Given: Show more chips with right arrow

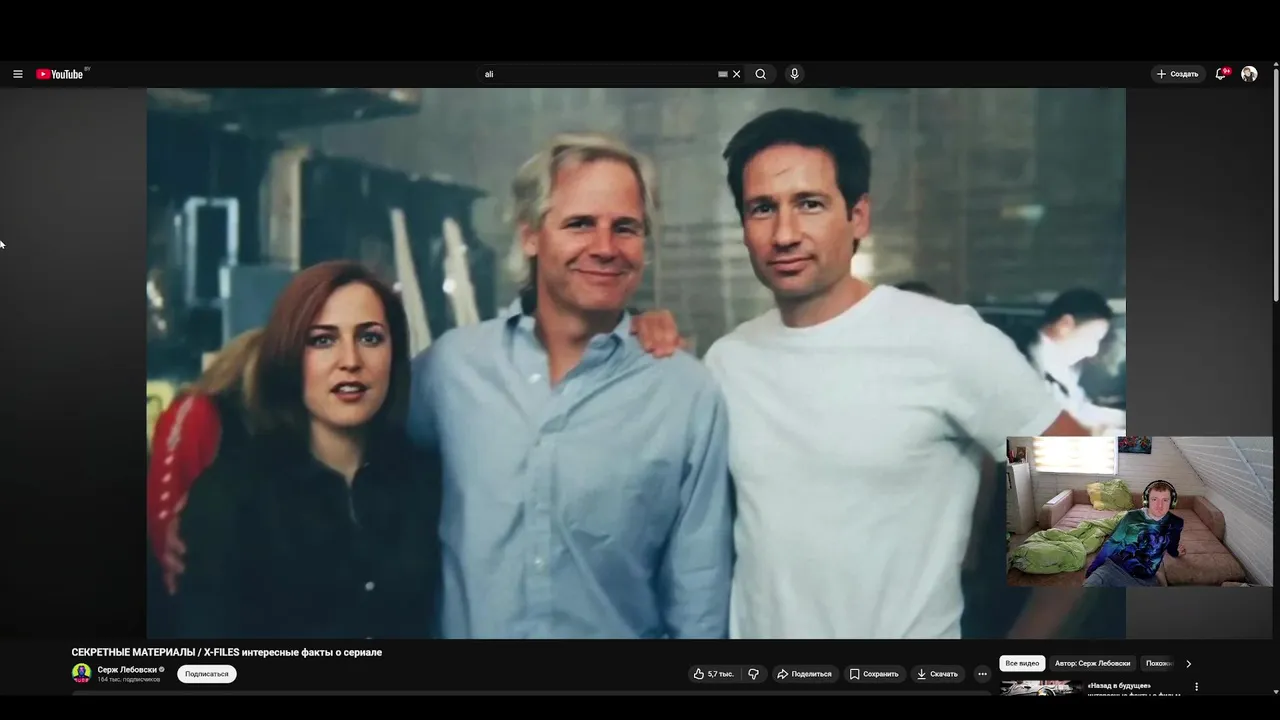Looking at the screenshot, I should tap(1188, 663).
